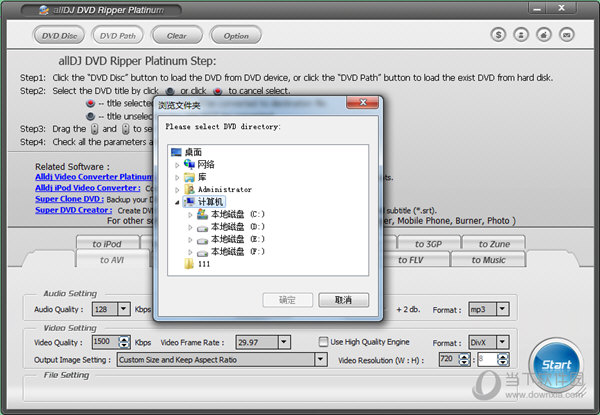Open the Video Frame Rate dropdown
This screenshot has height=415, width=600.
click(284, 342)
